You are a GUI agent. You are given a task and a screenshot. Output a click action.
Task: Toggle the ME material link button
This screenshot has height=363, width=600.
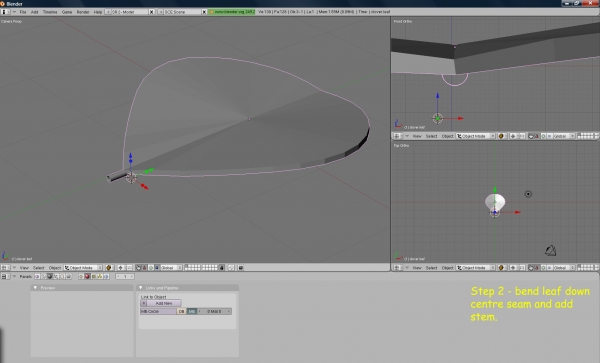coord(192,311)
